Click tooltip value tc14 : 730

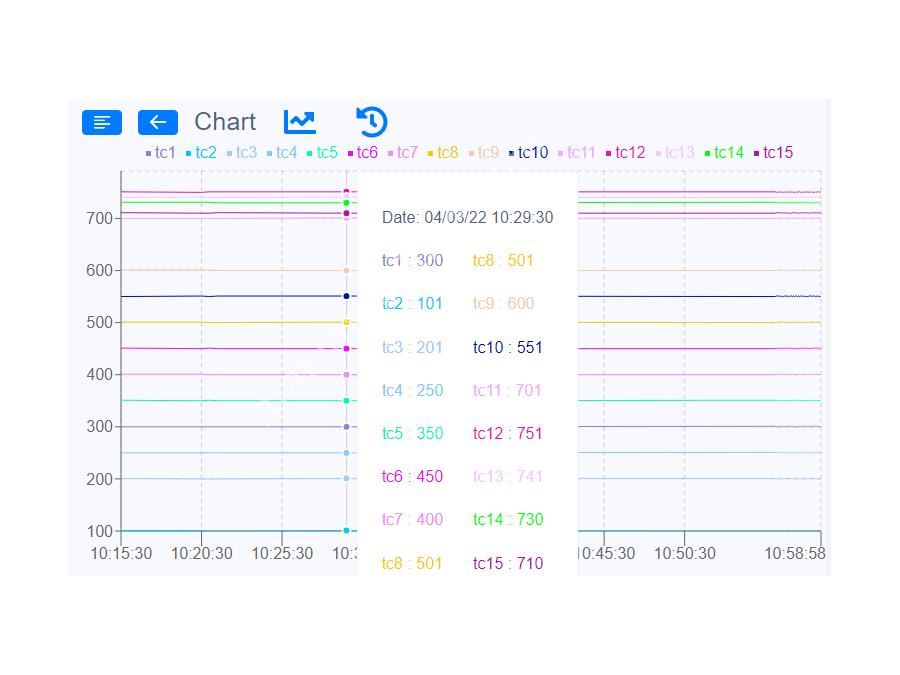tap(507, 519)
